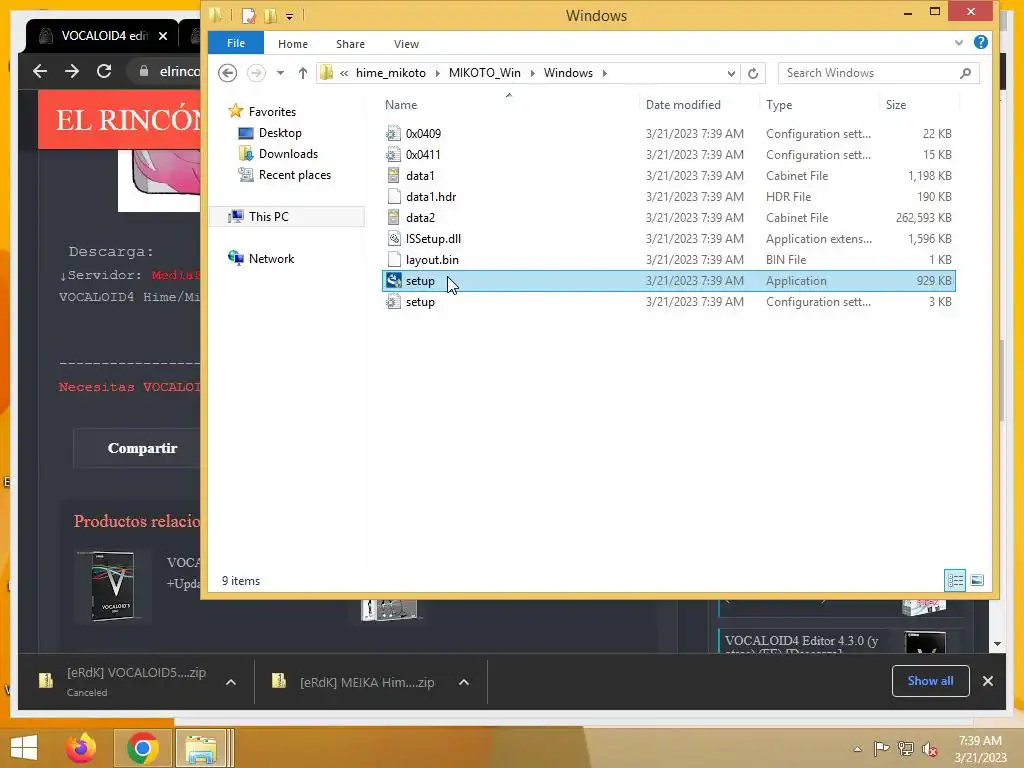Image resolution: width=1024 pixels, height=768 pixels.
Task: Open Windows Start button
Action: [x=24, y=748]
